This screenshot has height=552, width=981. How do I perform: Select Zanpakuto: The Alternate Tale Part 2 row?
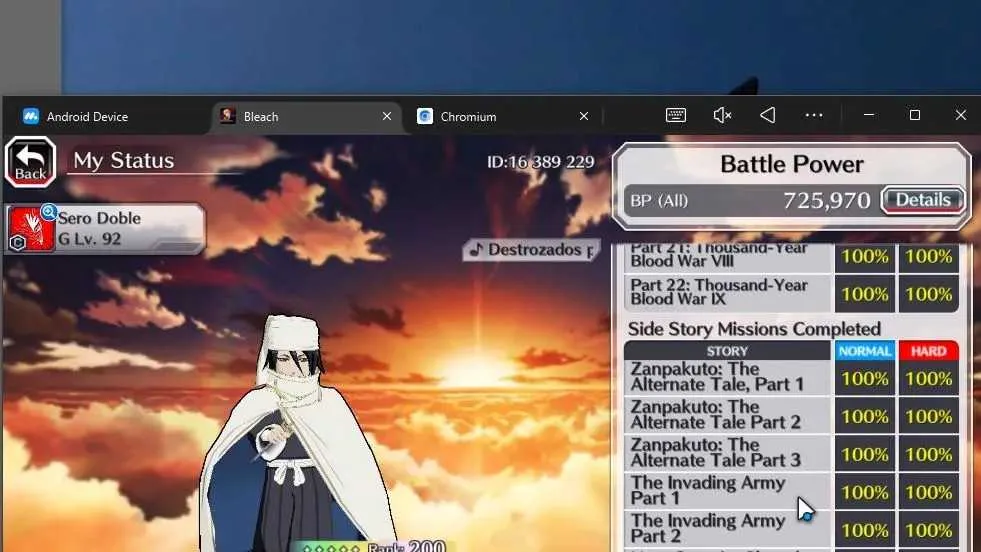791,416
